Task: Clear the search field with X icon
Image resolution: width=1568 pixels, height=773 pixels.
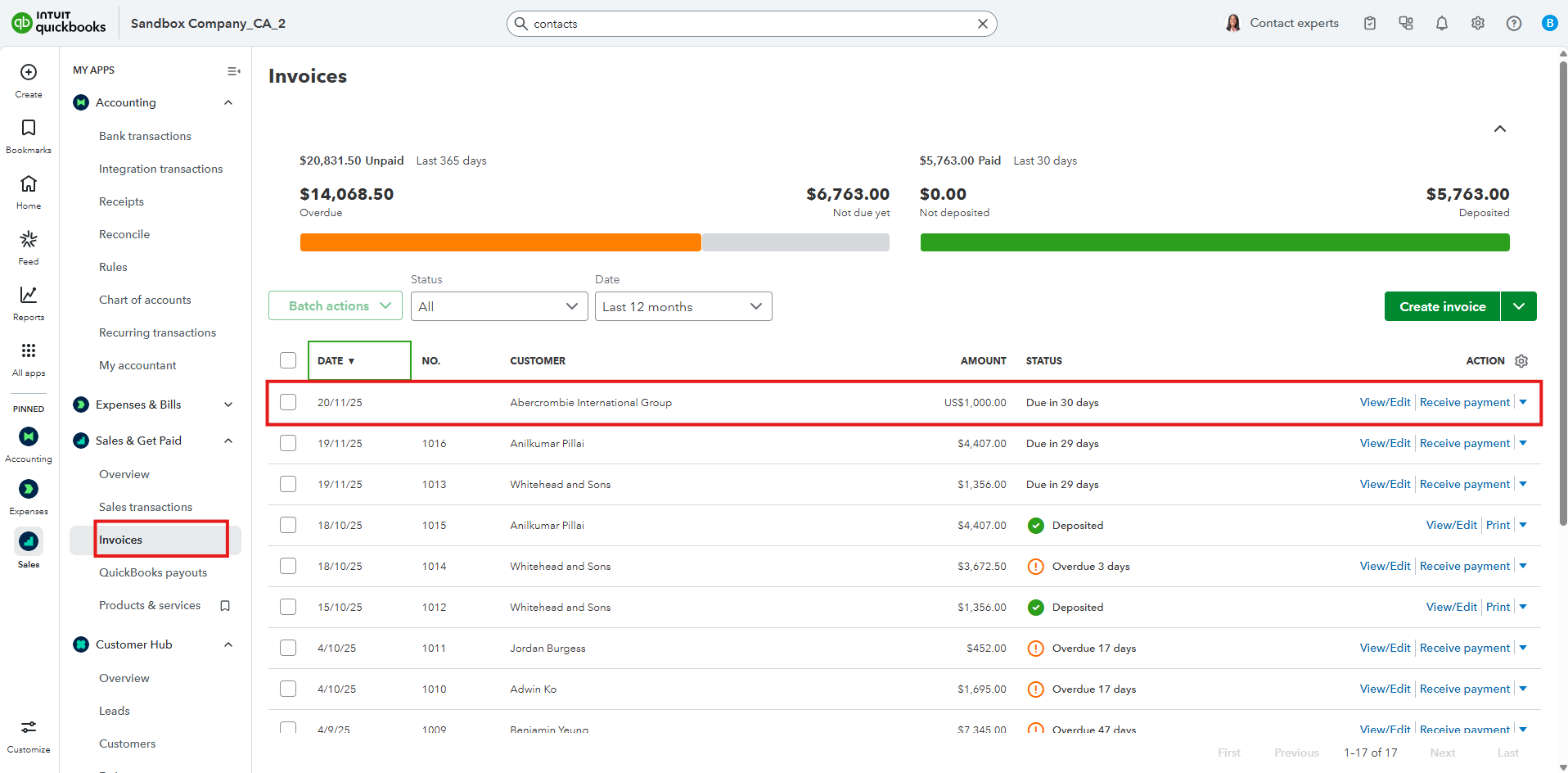Action: (x=983, y=24)
